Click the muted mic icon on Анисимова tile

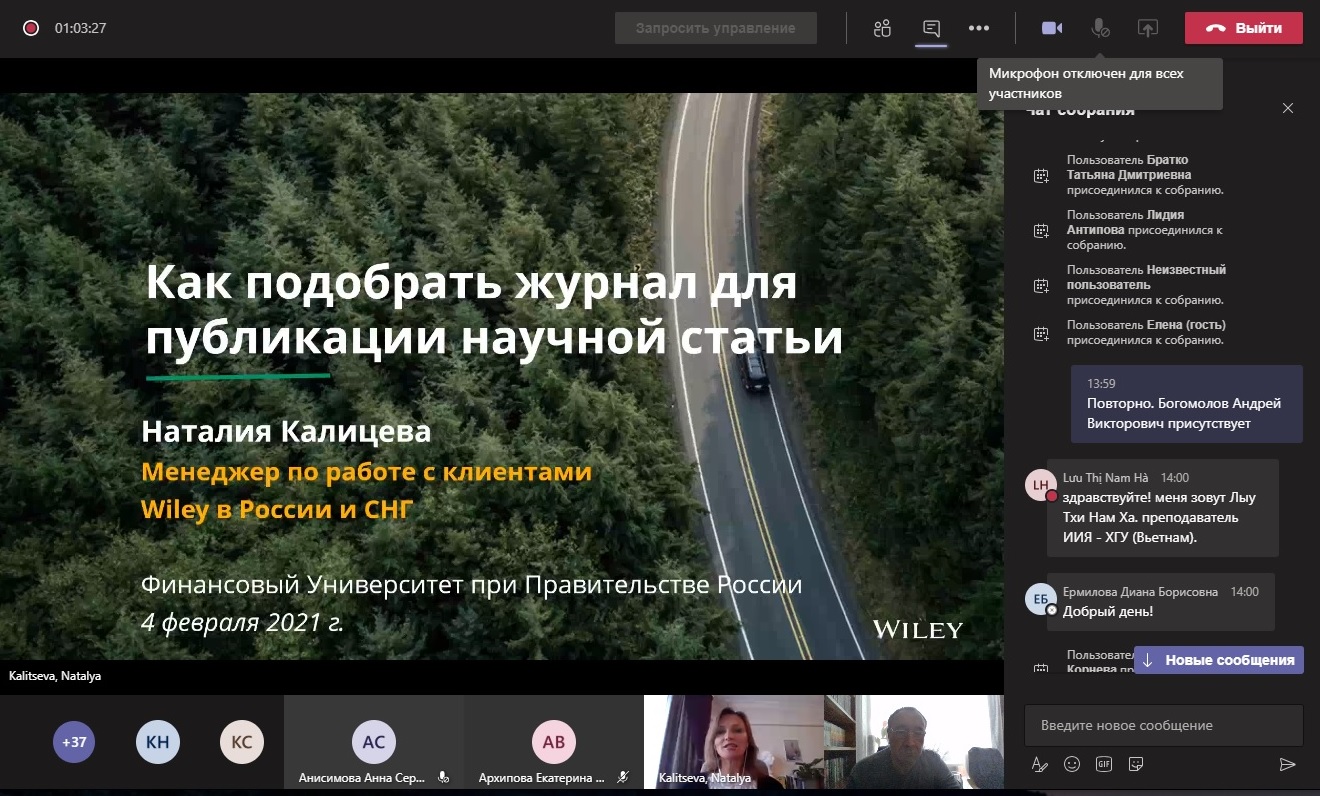coord(443,777)
